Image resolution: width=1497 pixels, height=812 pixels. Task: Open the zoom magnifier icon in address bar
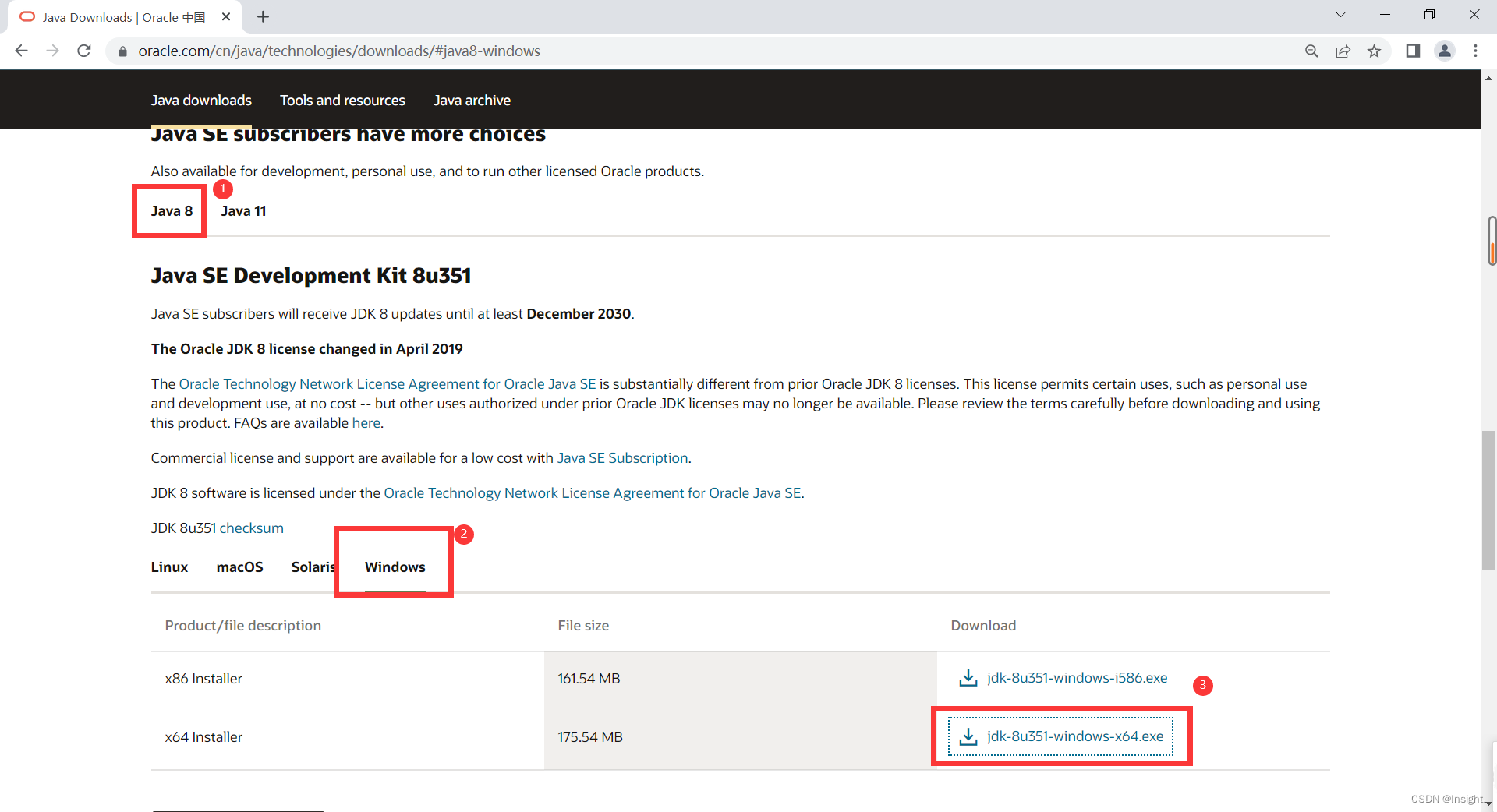tap(1311, 51)
